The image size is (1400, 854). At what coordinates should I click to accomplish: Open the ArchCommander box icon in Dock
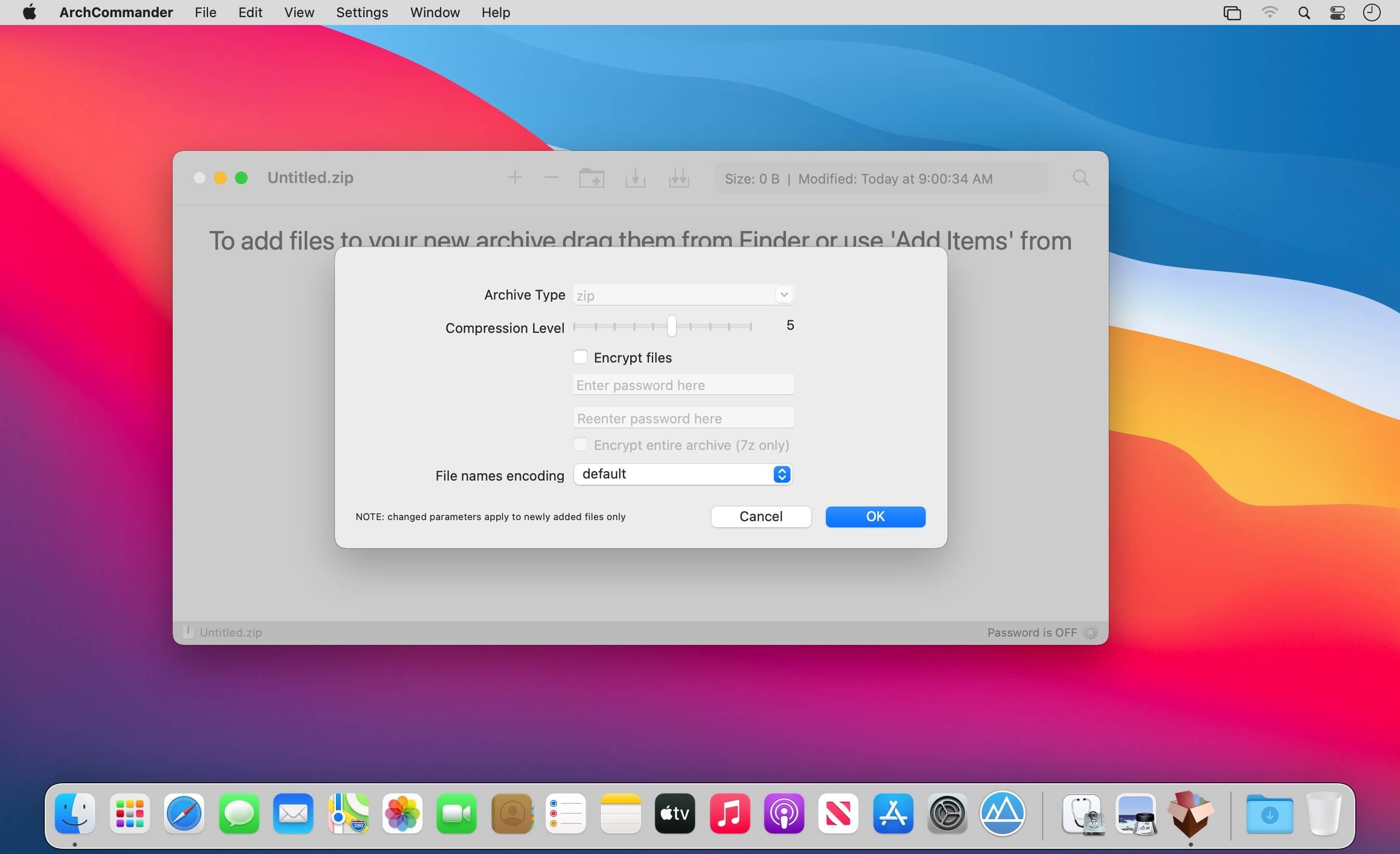click(1190, 813)
